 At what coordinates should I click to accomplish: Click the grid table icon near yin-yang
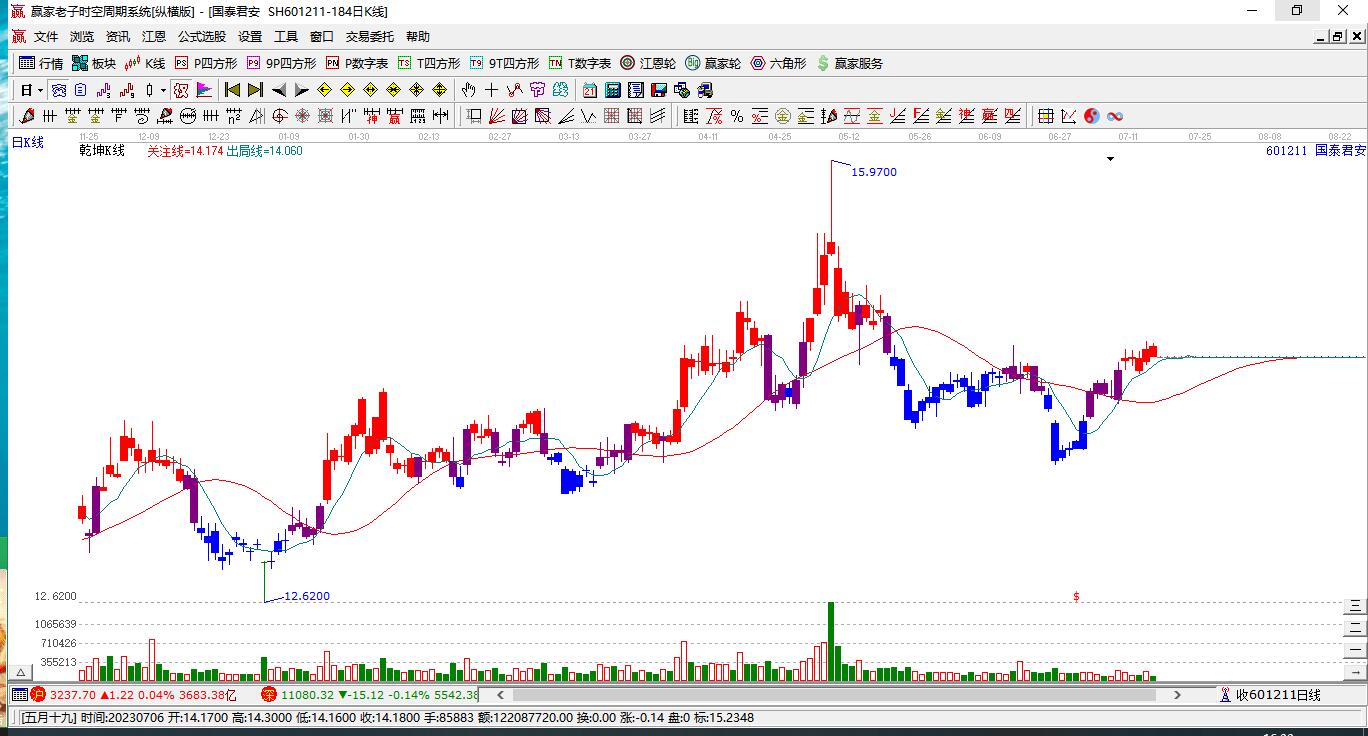click(1045, 116)
